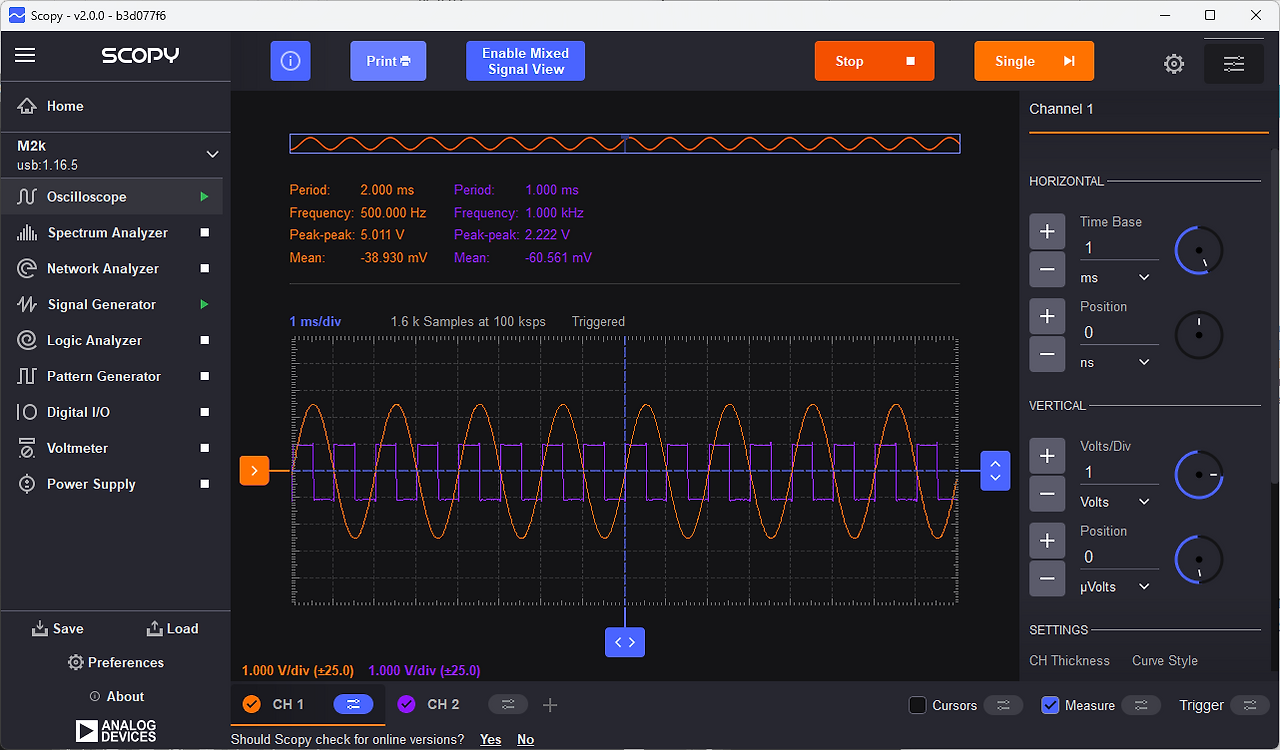
Task: Open CH 1 settings menu button
Action: point(353,705)
